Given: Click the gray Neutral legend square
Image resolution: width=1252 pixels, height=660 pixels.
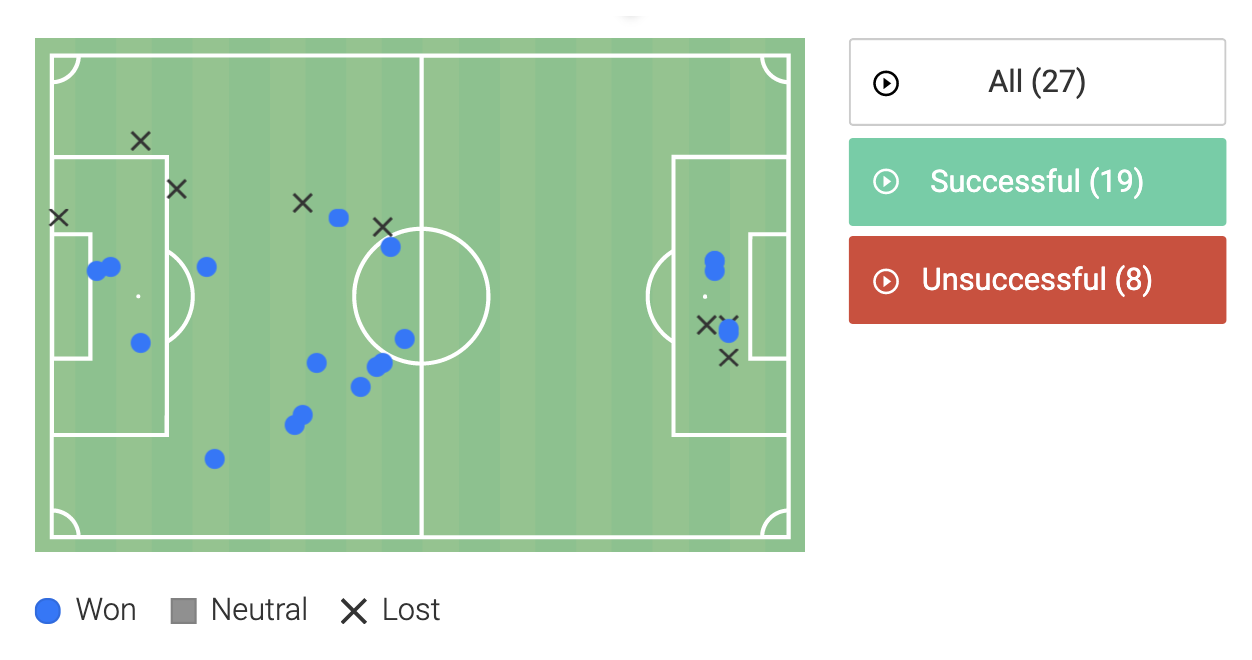Looking at the screenshot, I should point(183,610).
